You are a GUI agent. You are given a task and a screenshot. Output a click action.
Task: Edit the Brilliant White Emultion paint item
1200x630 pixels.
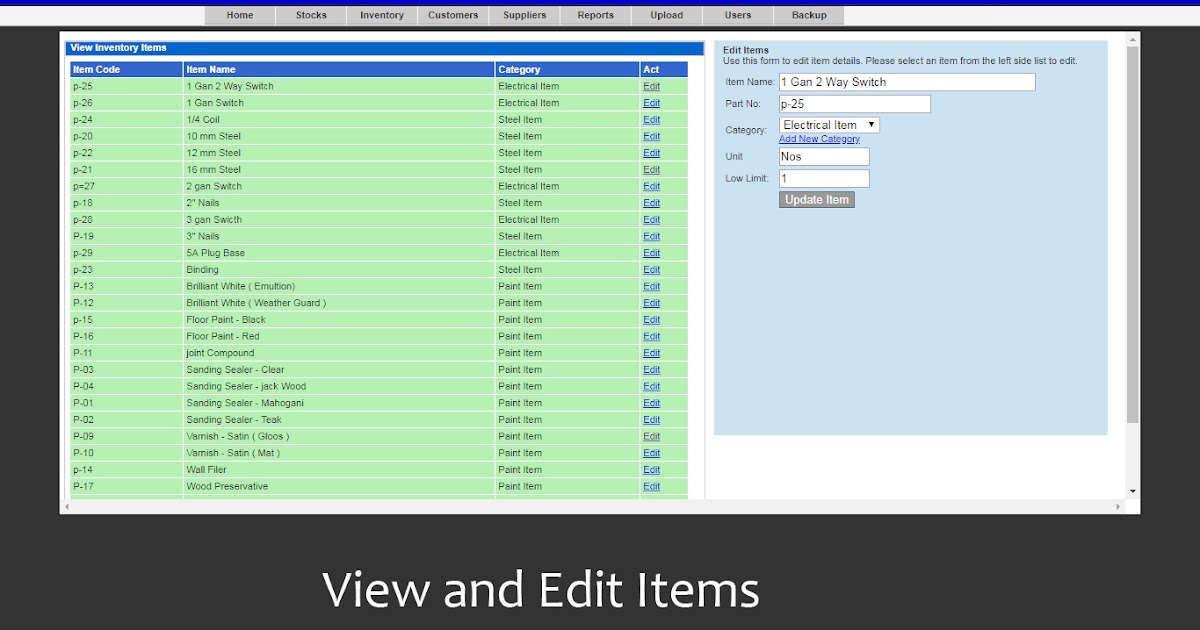tap(651, 286)
